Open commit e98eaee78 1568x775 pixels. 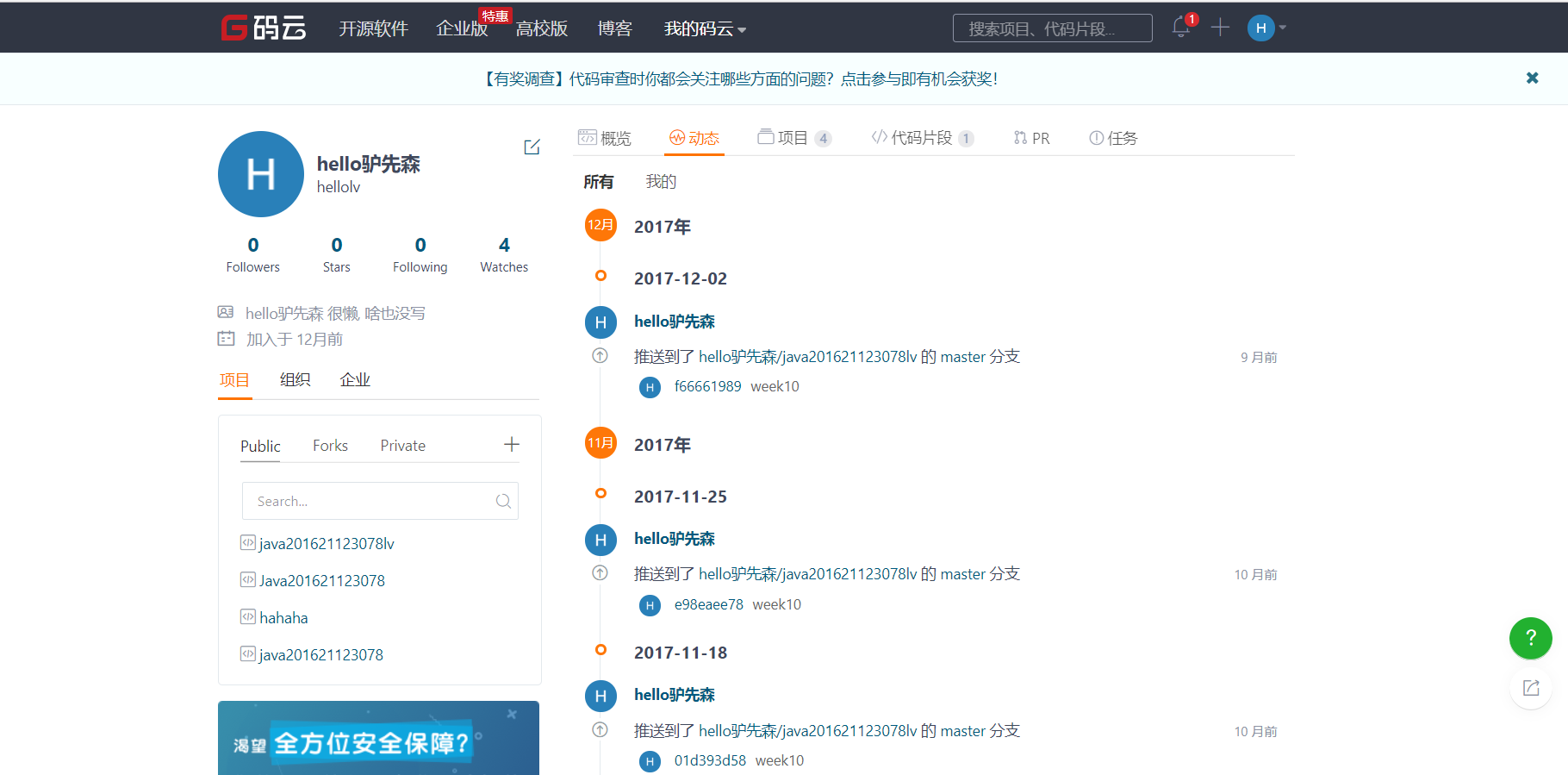pyautogui.click(x=708, y=604)
